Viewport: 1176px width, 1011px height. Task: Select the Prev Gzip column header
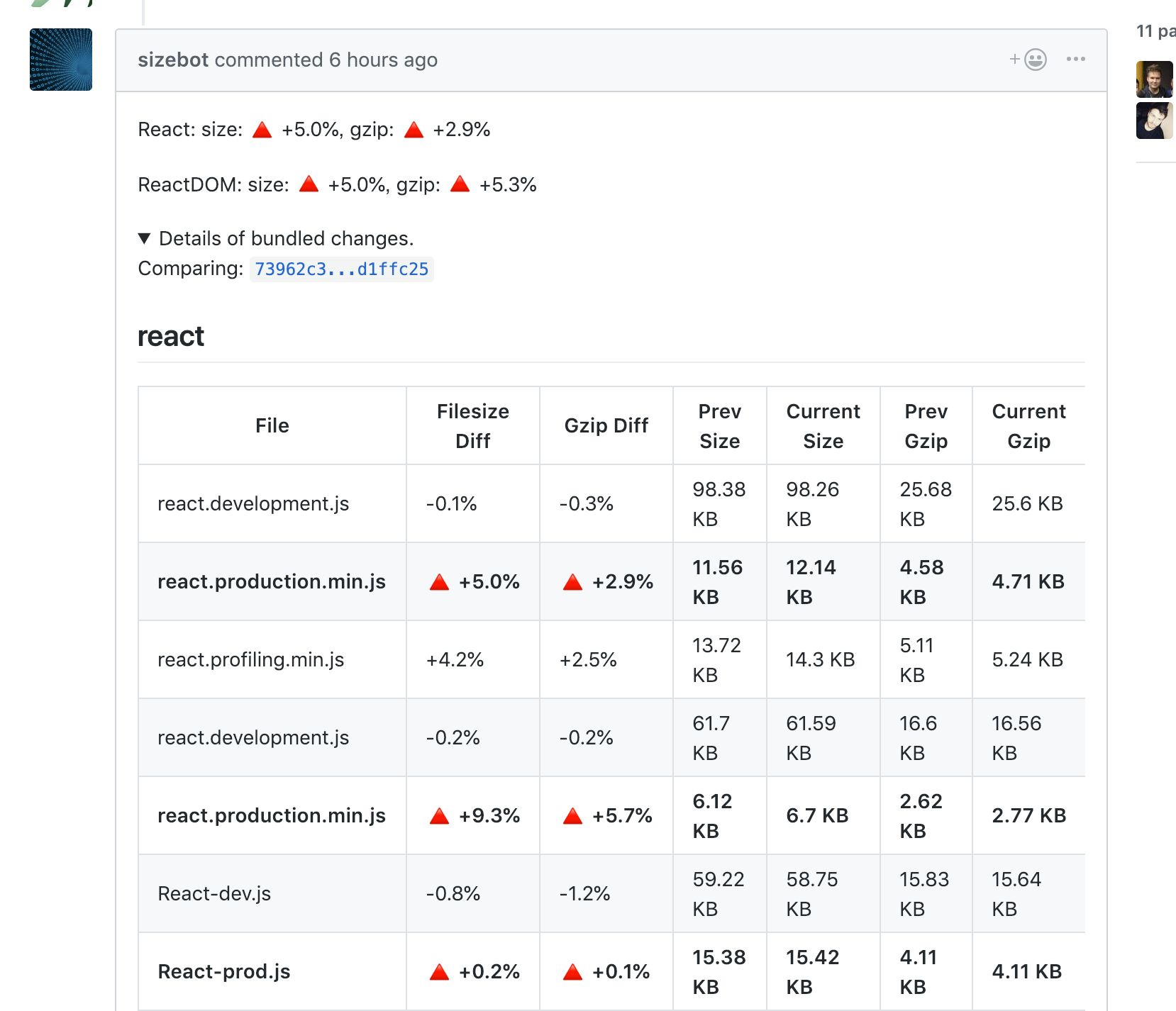(x=926, y=425)
